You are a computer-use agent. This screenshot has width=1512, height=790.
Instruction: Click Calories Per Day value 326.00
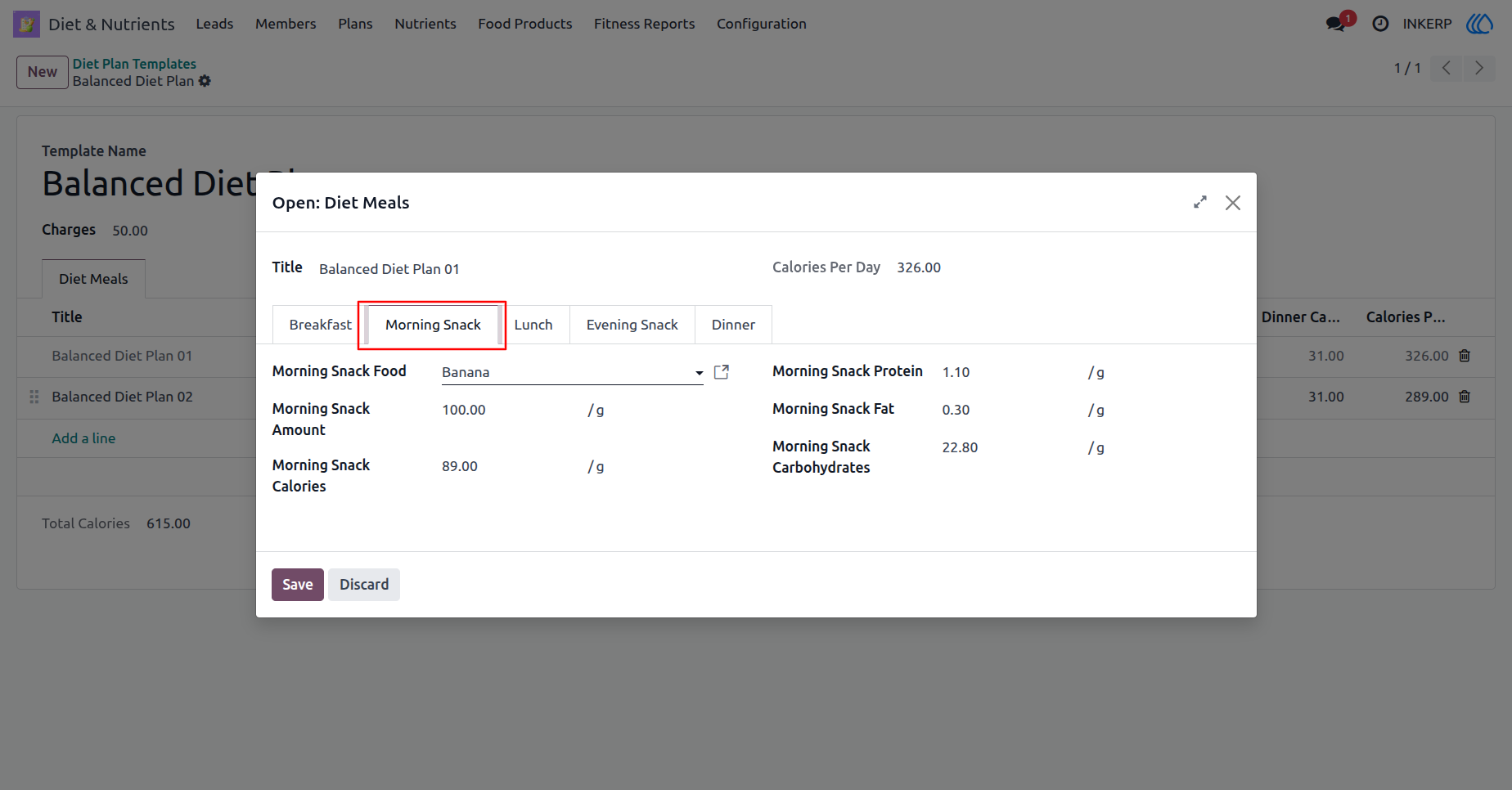coord(919,267)
